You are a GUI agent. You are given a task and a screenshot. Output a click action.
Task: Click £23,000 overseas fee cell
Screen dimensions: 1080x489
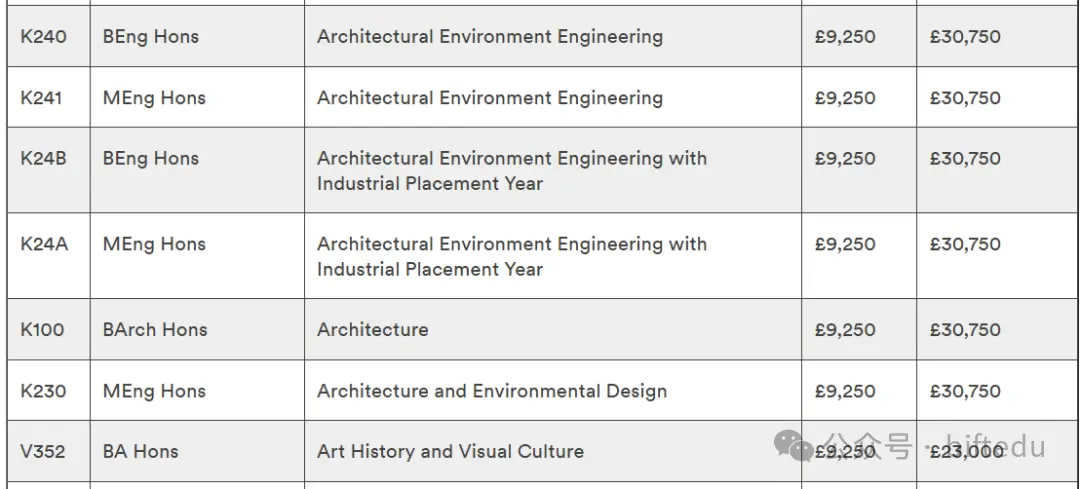966,452
